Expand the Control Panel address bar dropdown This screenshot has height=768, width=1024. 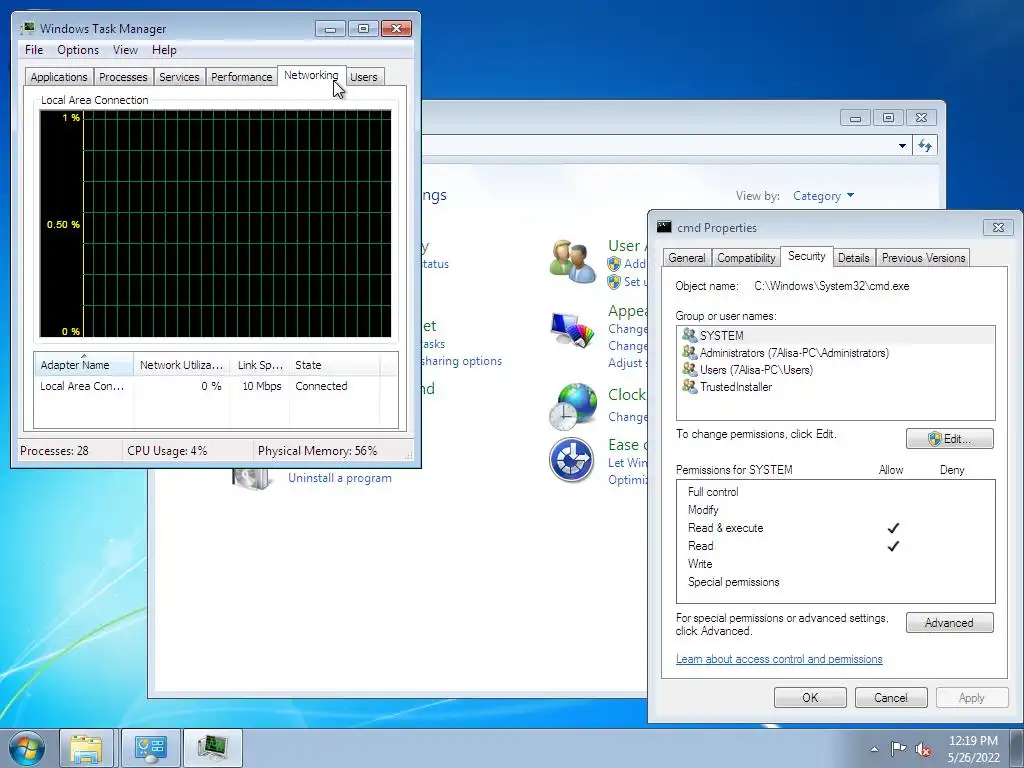point(902,146)
